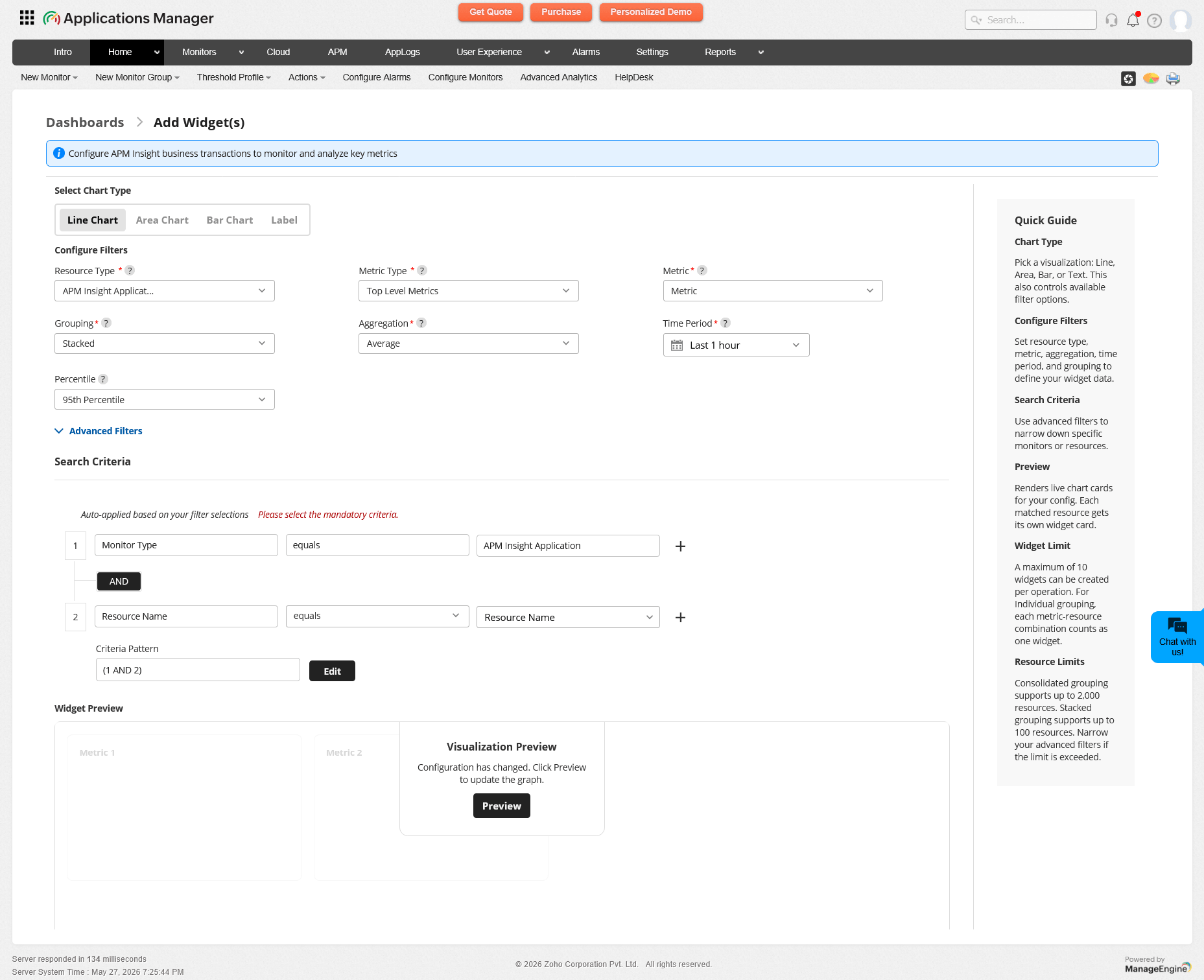Click the pie chart theme icon
Screen dimensions: 1204x980
1151,78
